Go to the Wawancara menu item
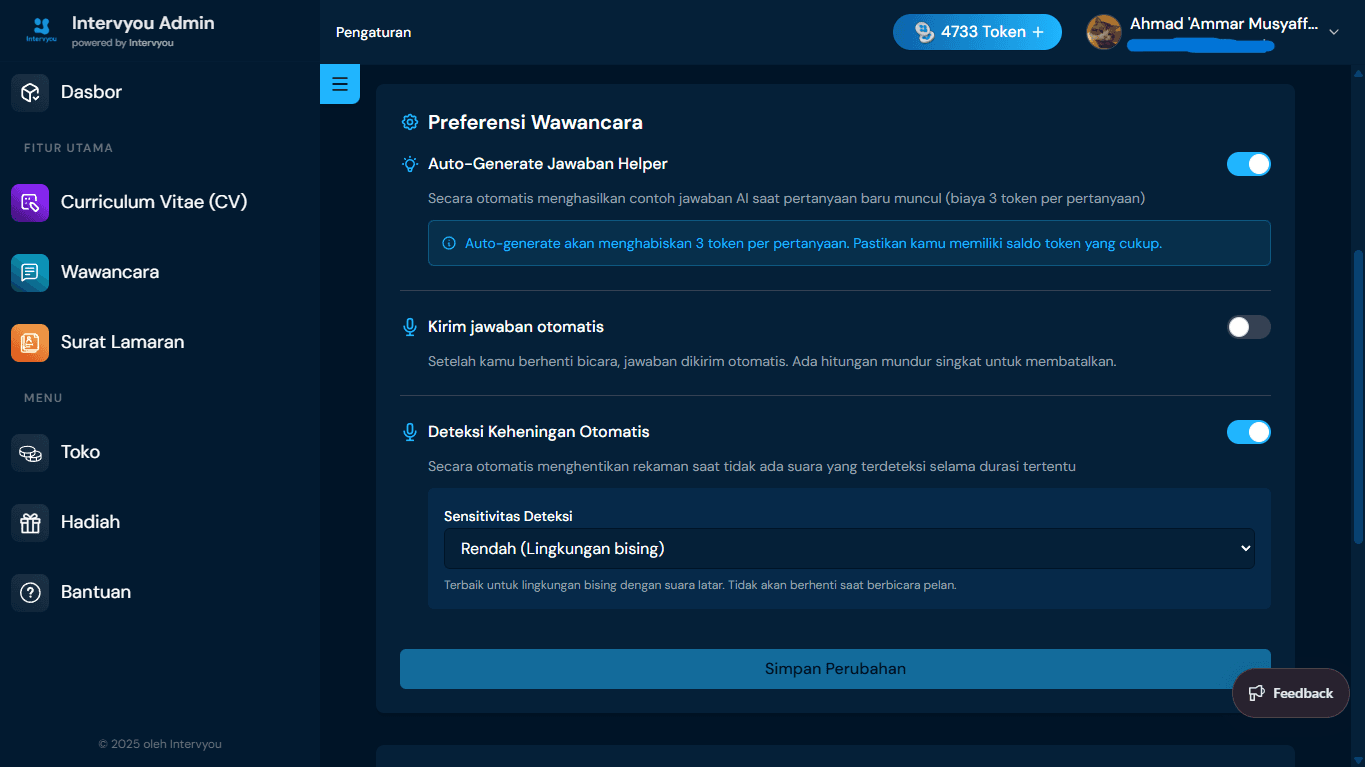1365x767 pixels. click(x=110, y=272)
